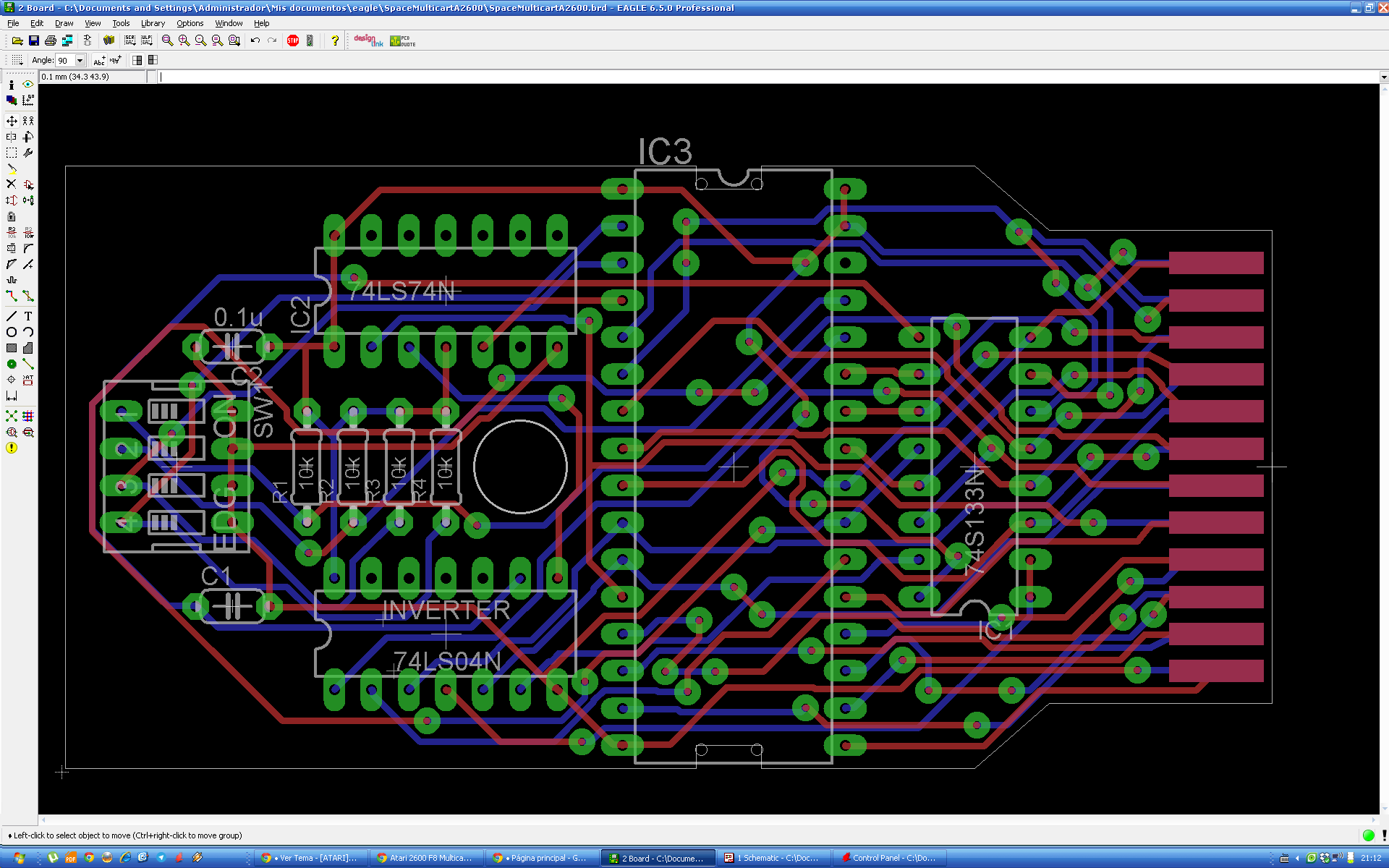Run the ULP script icon
Screen dimensions: 1389x868
click(147, 41)
